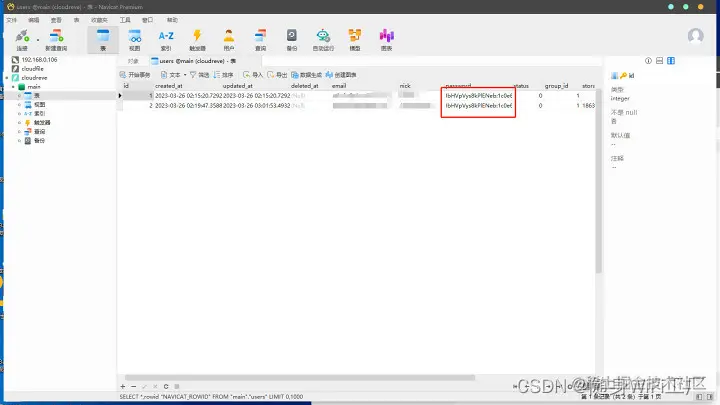Toggle the DDL view icon in right panel
Viewport: 720px width, 405px height.
pyautogui.click(x=659, y=61)
